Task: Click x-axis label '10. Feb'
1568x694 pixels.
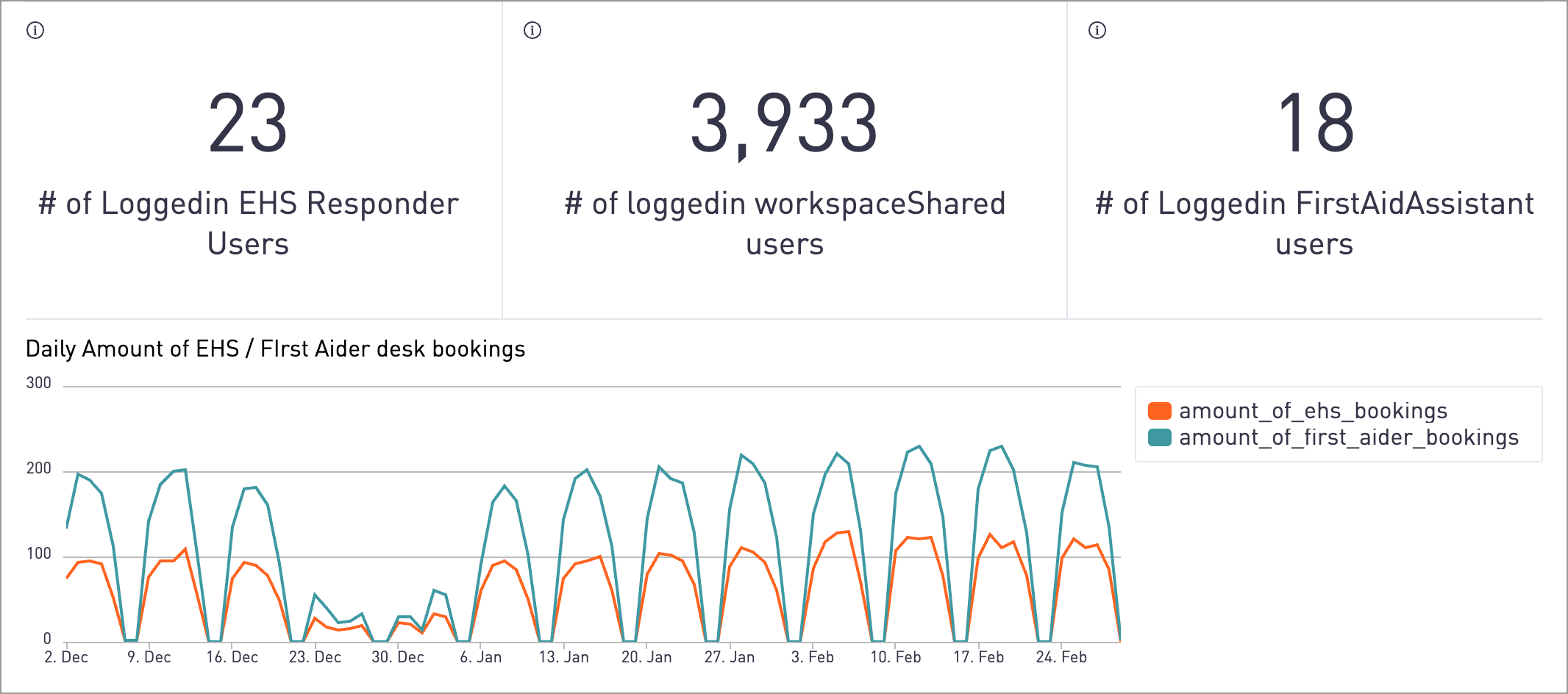Action: tap(896, 657)
